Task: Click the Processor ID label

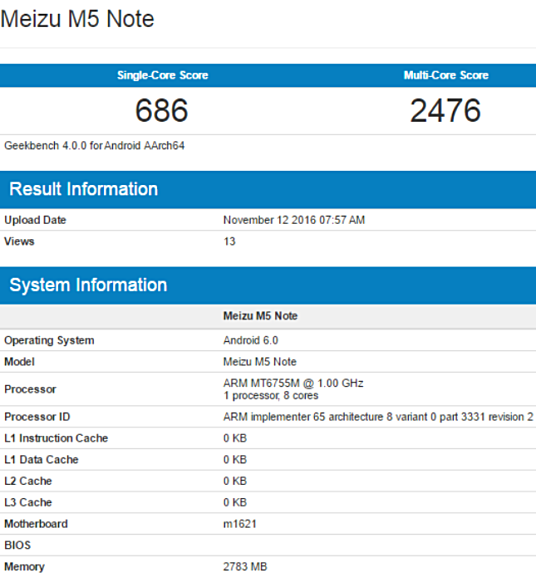Action: point(37,417)
